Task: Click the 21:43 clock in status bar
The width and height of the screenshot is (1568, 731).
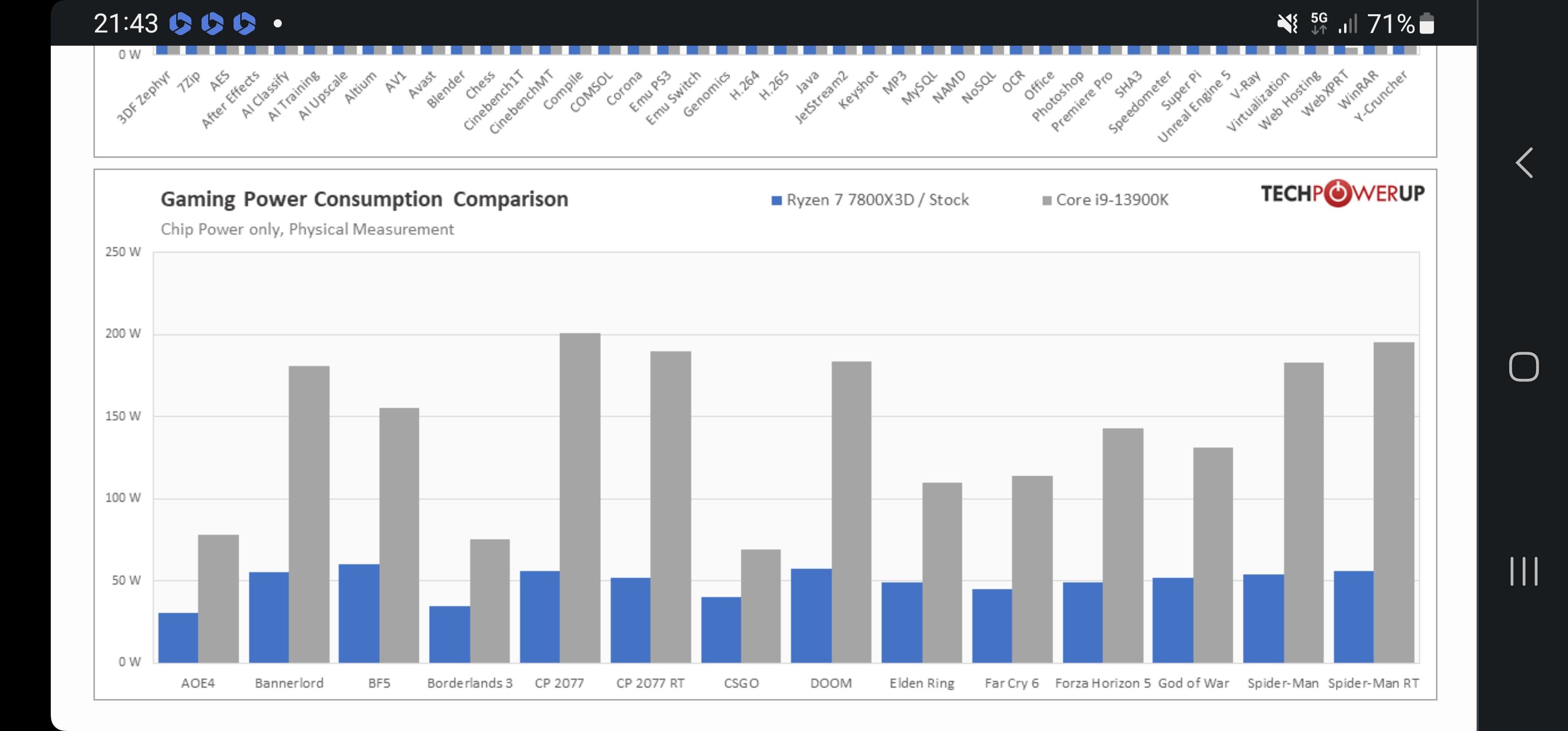Action: point(125,24)
